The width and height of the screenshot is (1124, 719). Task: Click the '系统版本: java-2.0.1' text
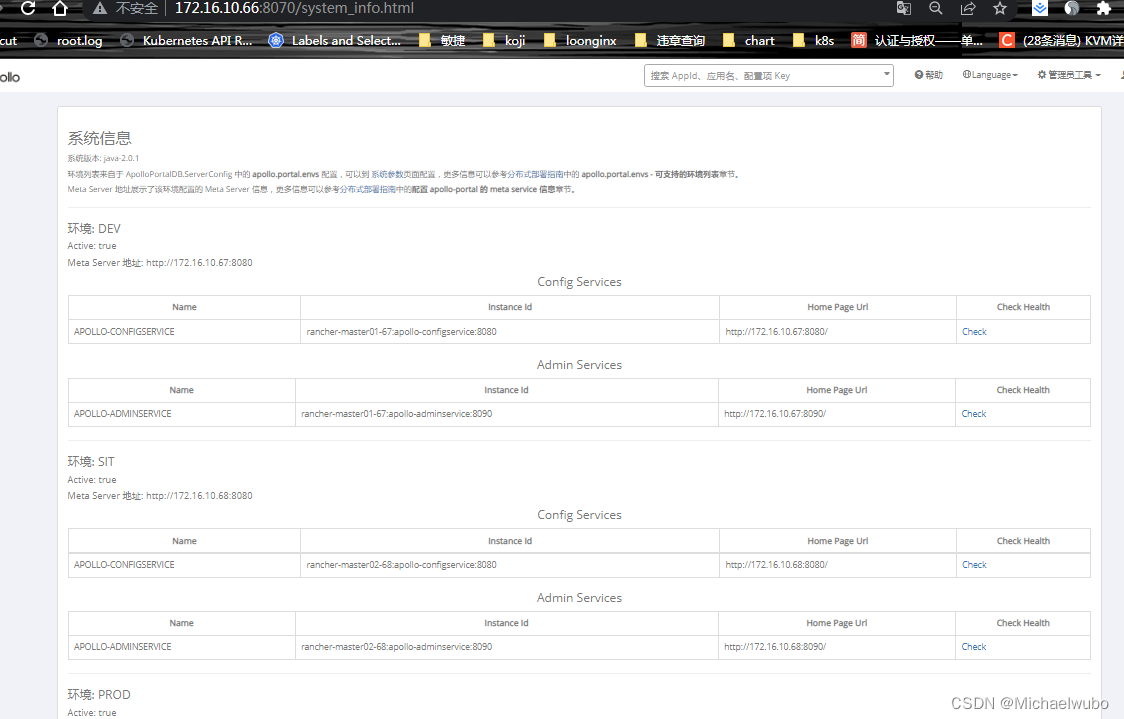(x=103, y=158)
